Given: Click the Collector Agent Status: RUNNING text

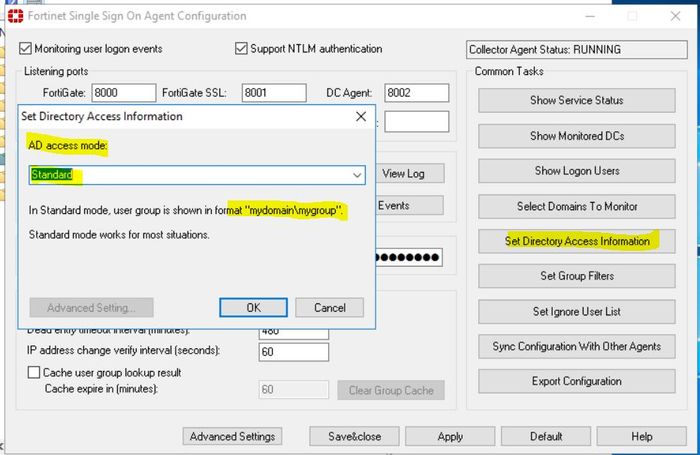Looking at the screenshot, I should tap(545, 50).
